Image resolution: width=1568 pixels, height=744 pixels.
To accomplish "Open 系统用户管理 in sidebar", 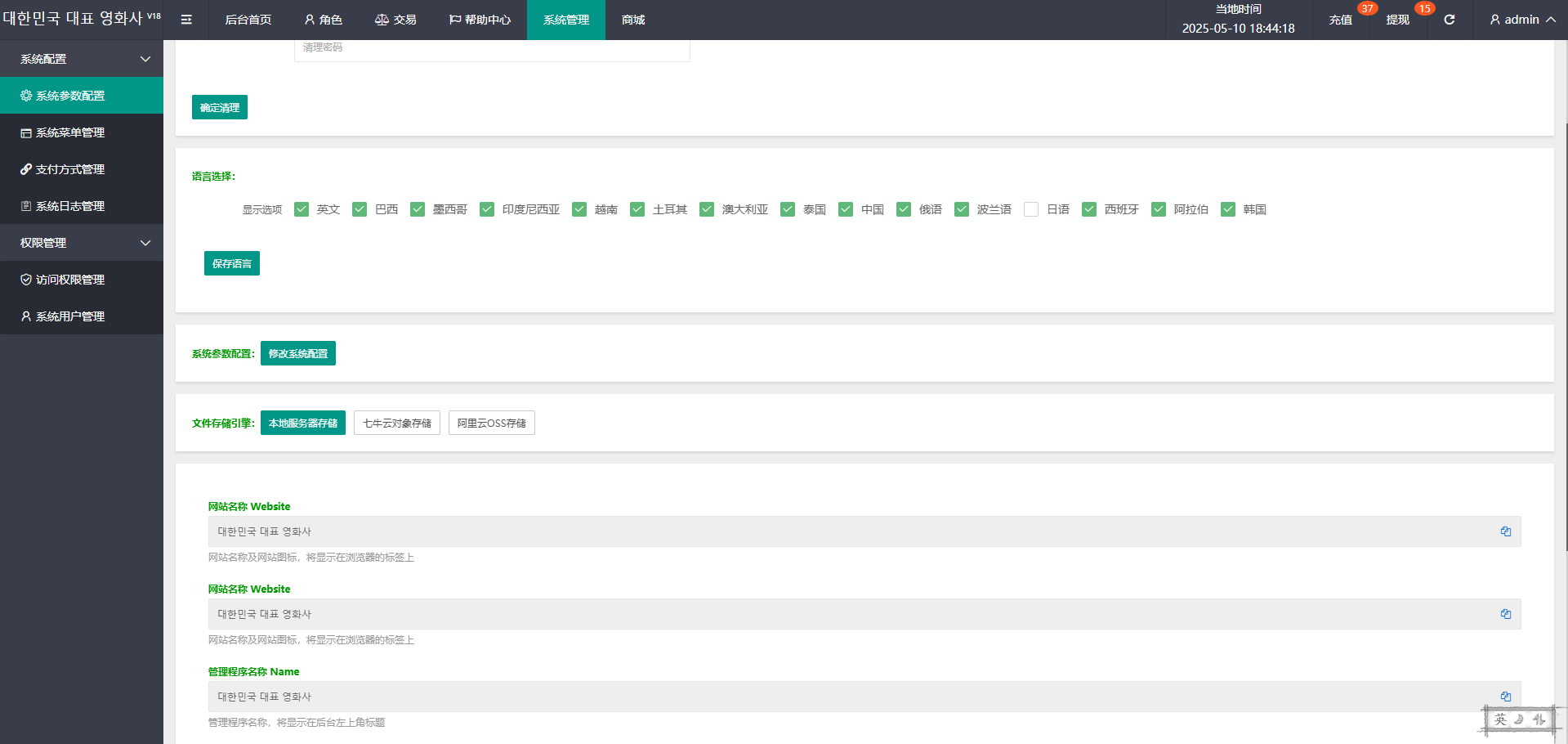I will pos(82,316).
